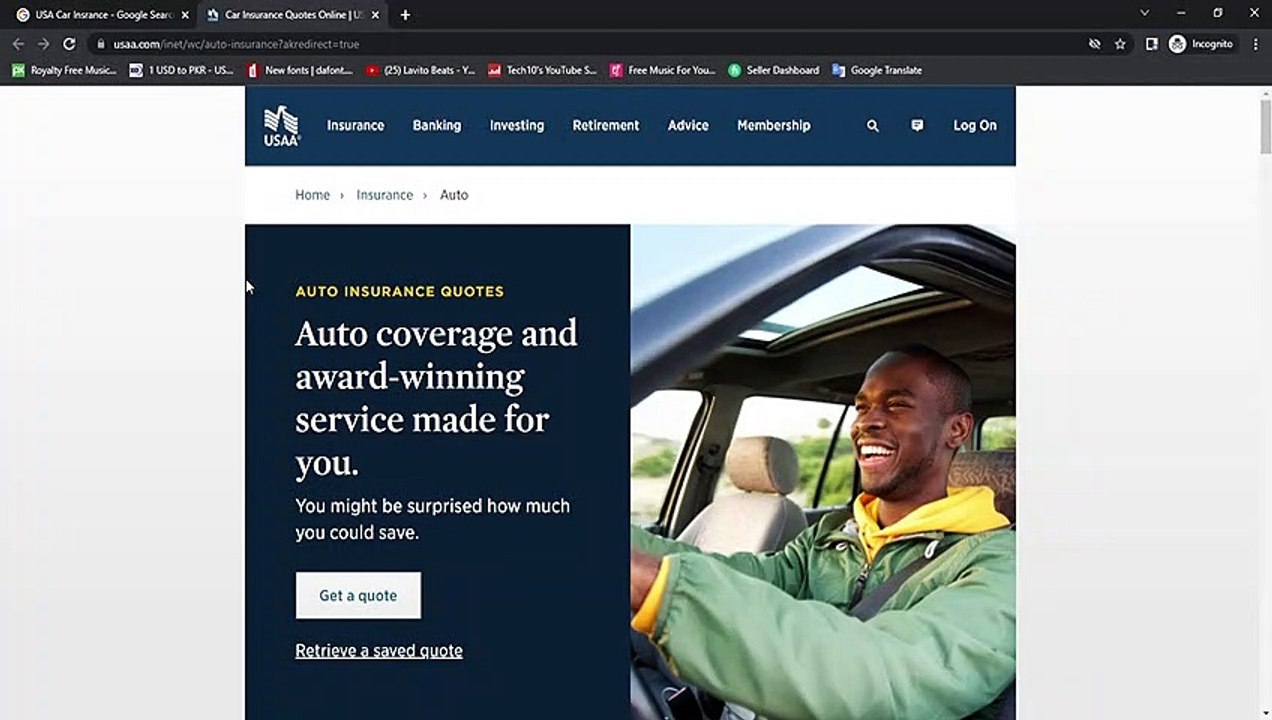Open the Insurance navigation menu
Viewport: 1272px width, 720px height.
[355, 126]
